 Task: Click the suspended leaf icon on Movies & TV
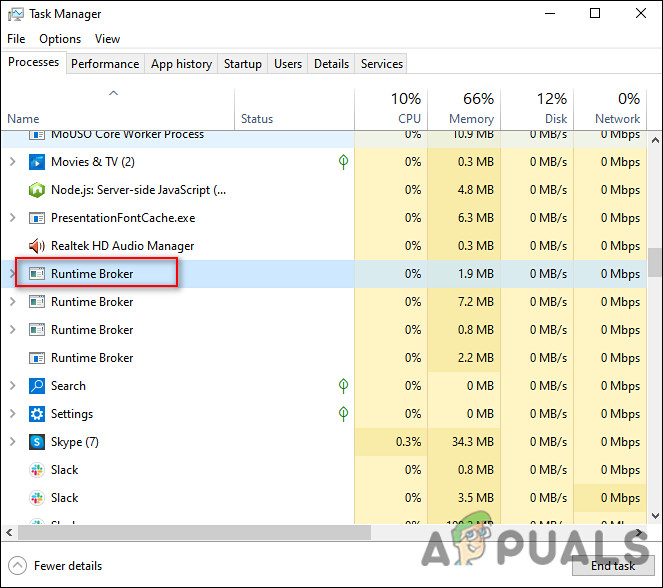(x=343, y=161)
